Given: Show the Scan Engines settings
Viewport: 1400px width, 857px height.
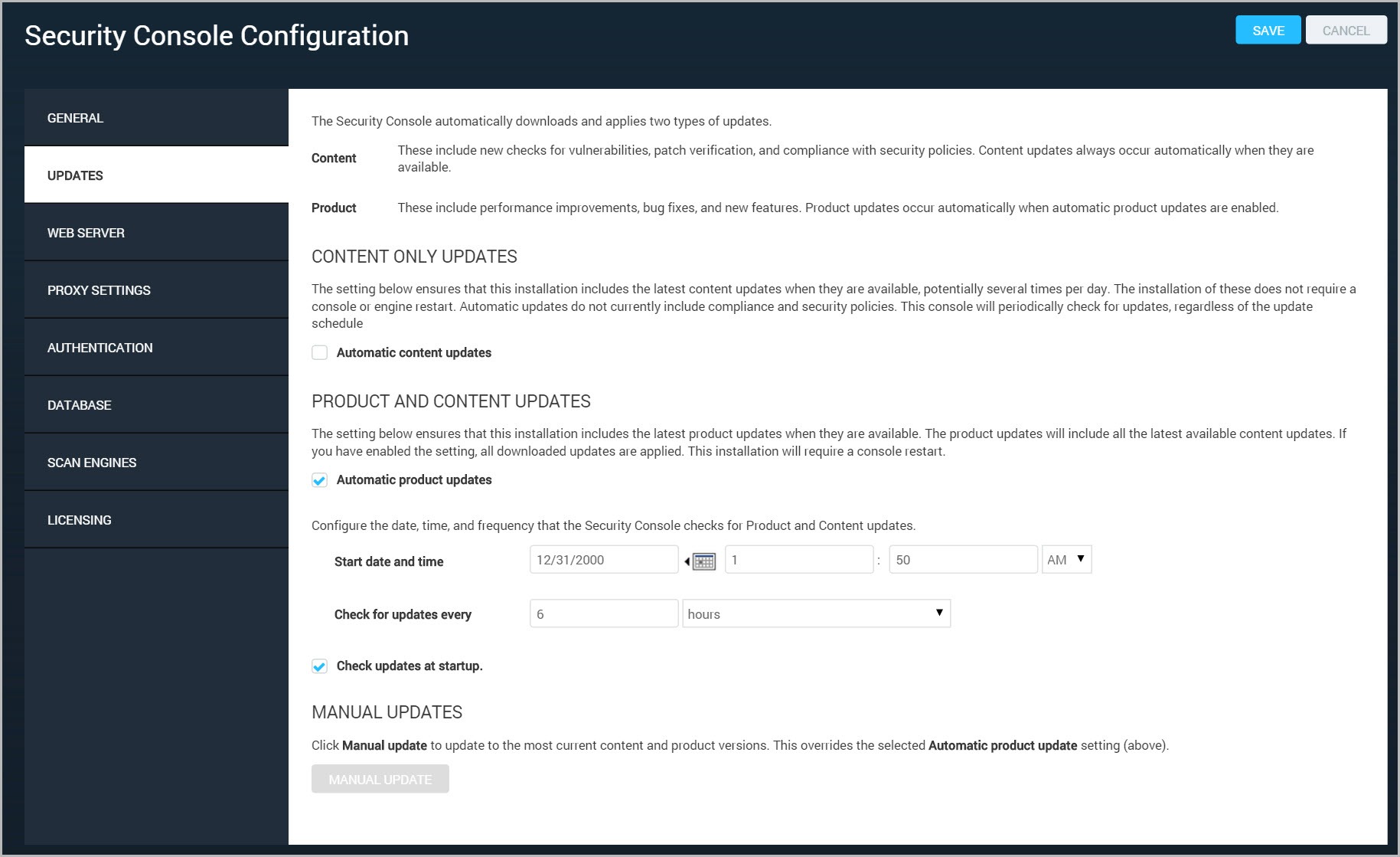Looking at the screenshot, I should click(x=156, y=463).
